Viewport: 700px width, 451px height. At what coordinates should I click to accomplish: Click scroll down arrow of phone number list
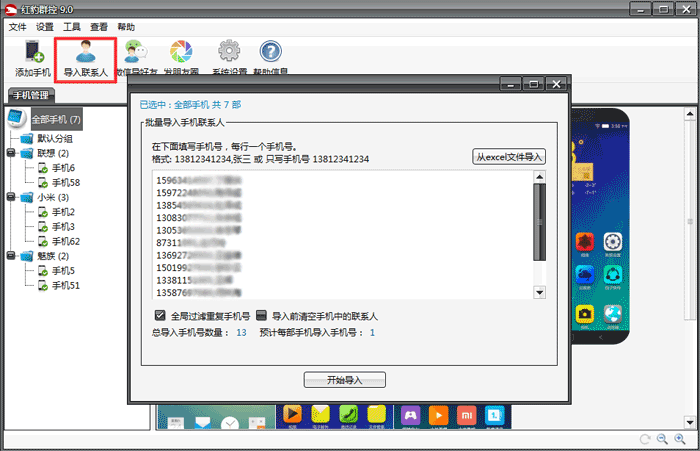coord(539,293)
